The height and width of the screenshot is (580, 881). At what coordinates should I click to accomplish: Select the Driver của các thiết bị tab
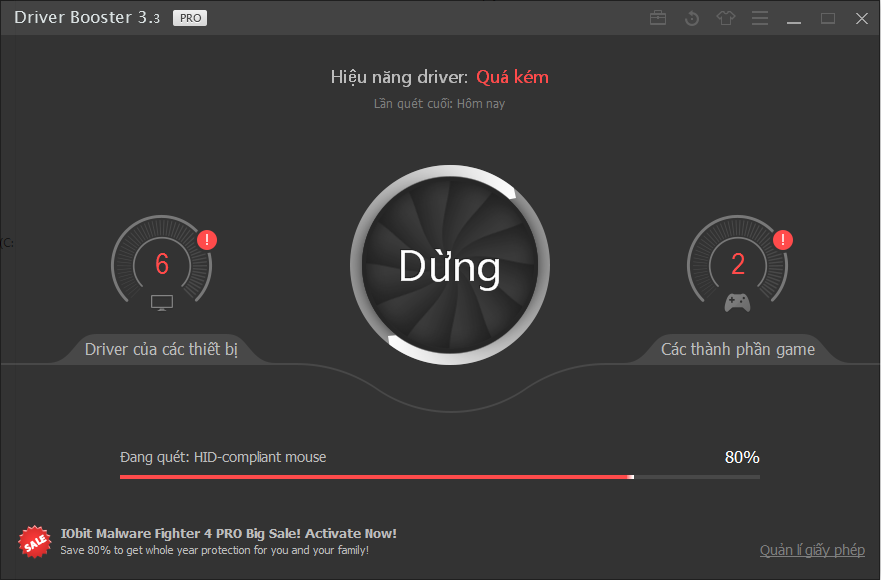tap(161, 349)
